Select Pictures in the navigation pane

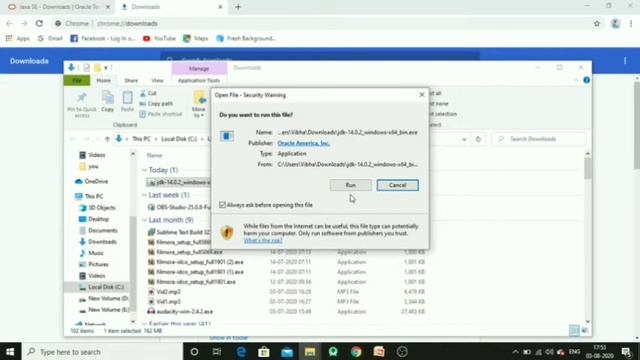(93, 264)
